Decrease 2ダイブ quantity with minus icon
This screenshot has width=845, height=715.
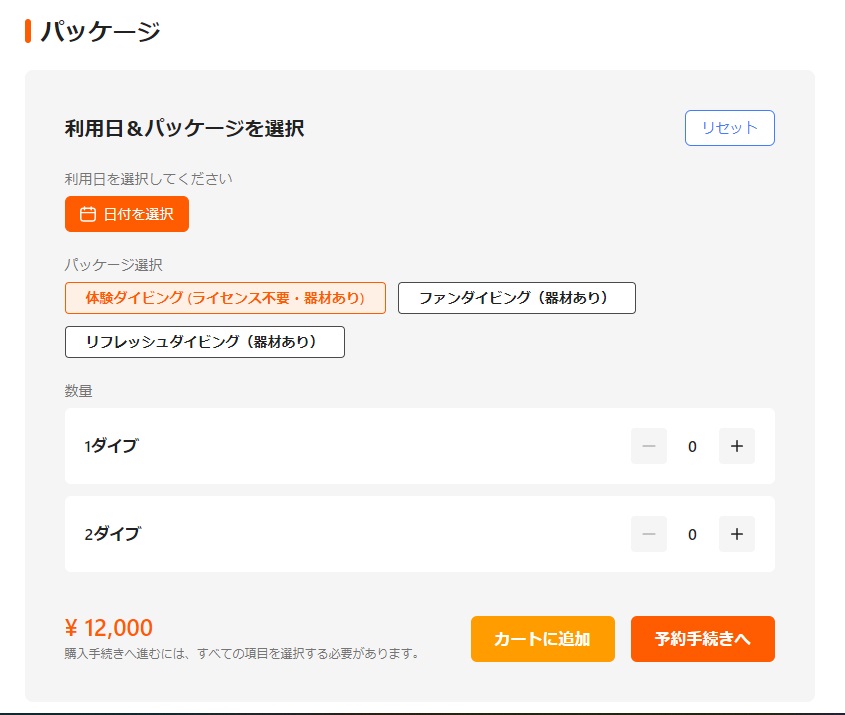click(648, 534)
